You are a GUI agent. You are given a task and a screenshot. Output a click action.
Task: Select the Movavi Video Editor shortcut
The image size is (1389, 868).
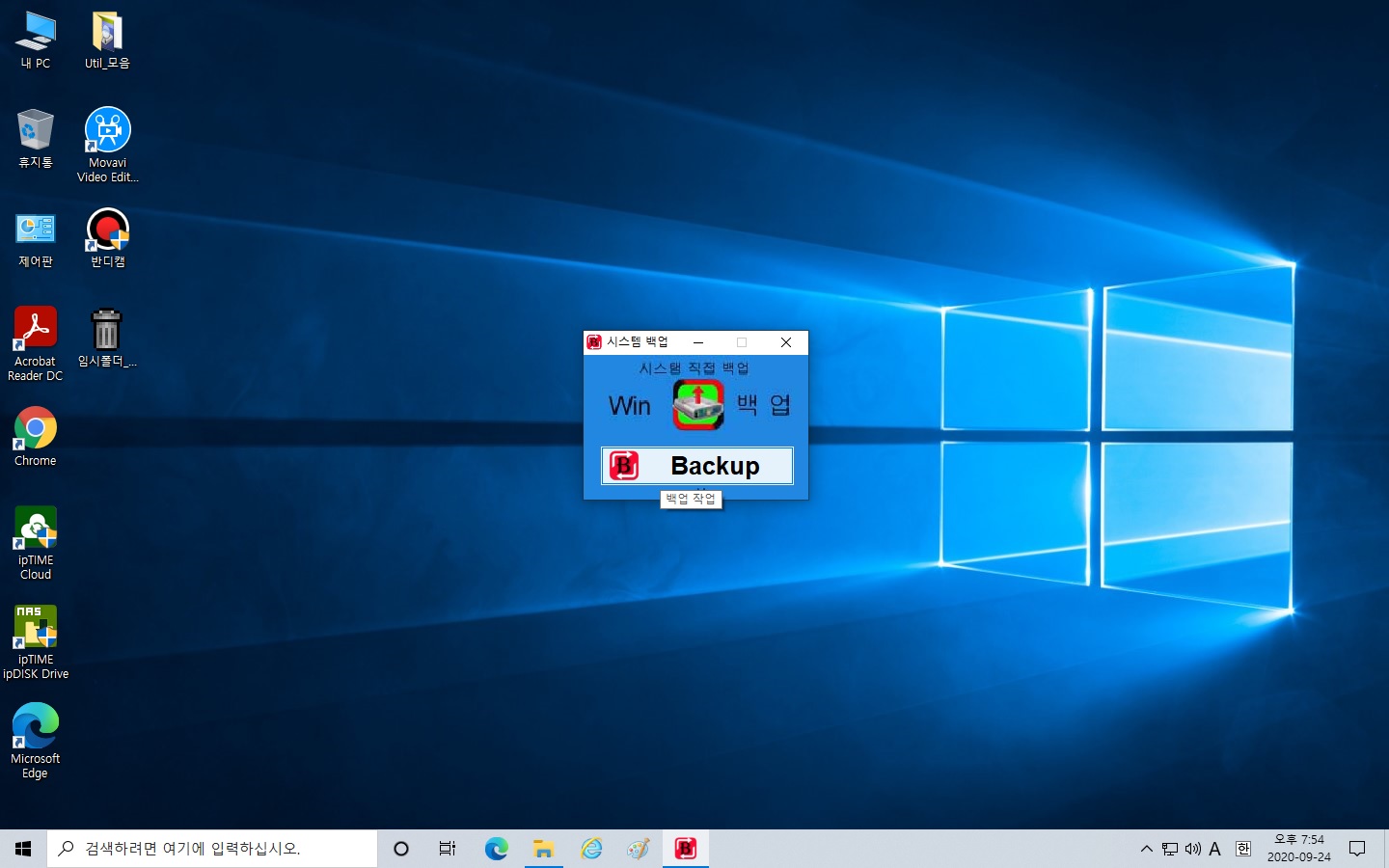(107, 145)
